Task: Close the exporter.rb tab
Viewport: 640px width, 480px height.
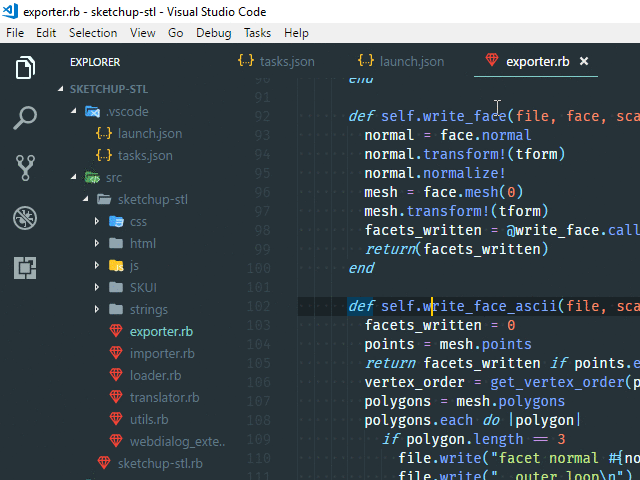Action: pos(584,61)
